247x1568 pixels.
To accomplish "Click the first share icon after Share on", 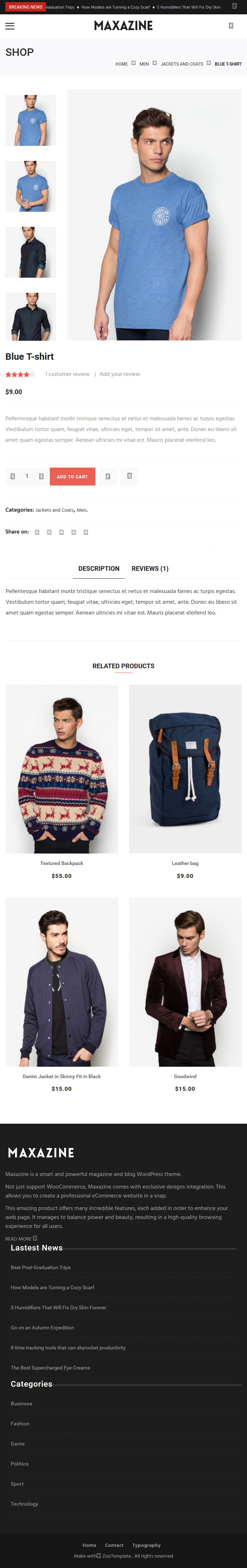I will [x=37, y=532].
